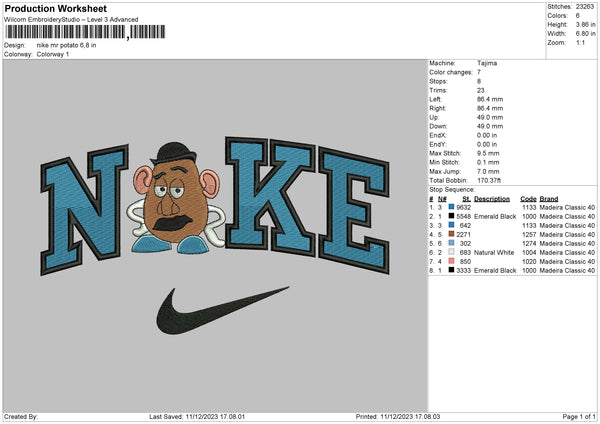
Task: Click the EndX value '0.00 in'
Action: pos(487,135)
